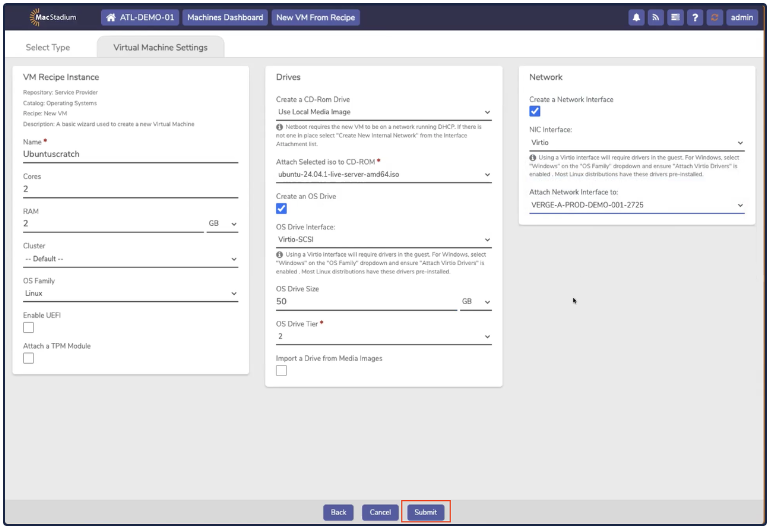The width and height of the screenshot is (769, 528).
Task: Open the OS Drive Size unit dropdown
Action: pyautogui.click(x=476, y=302)
